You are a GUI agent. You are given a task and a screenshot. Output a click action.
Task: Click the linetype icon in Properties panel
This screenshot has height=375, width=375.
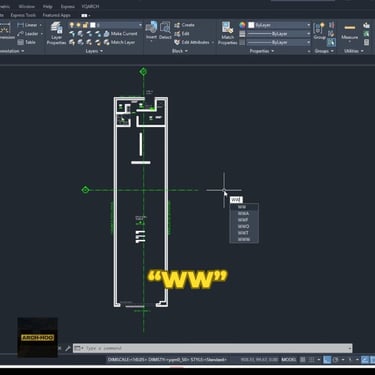[x=242, y=42]
